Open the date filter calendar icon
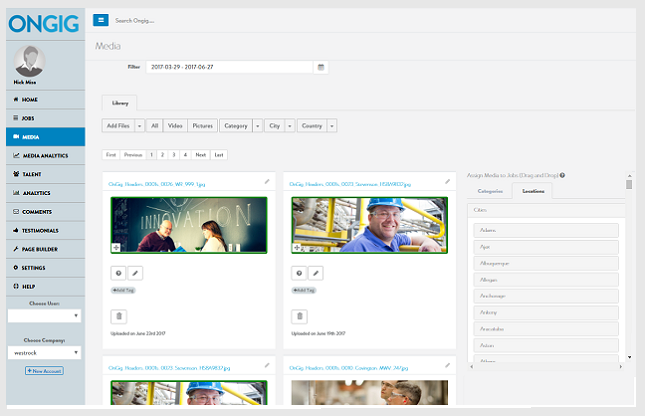 [321, 67]
